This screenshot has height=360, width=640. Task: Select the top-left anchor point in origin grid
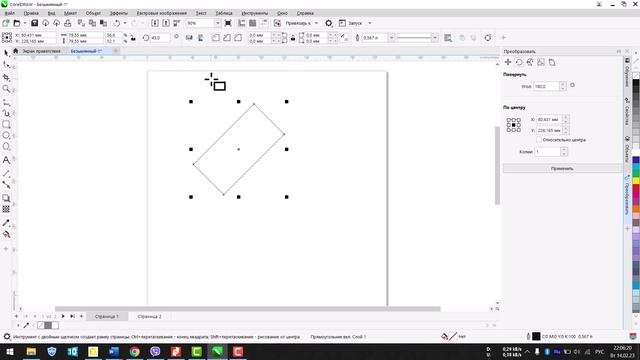(x=509, y=120)
